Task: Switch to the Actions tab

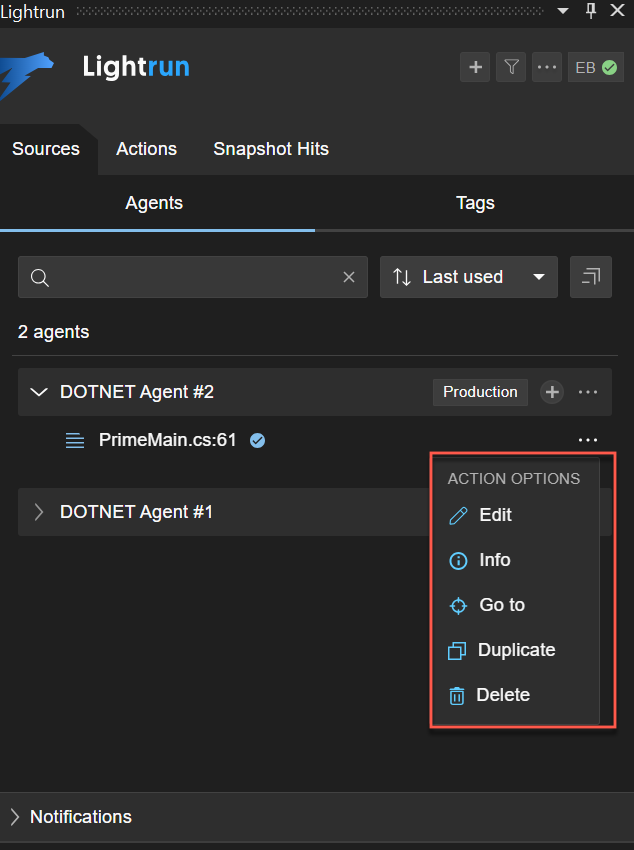Action: click(146, 149)
